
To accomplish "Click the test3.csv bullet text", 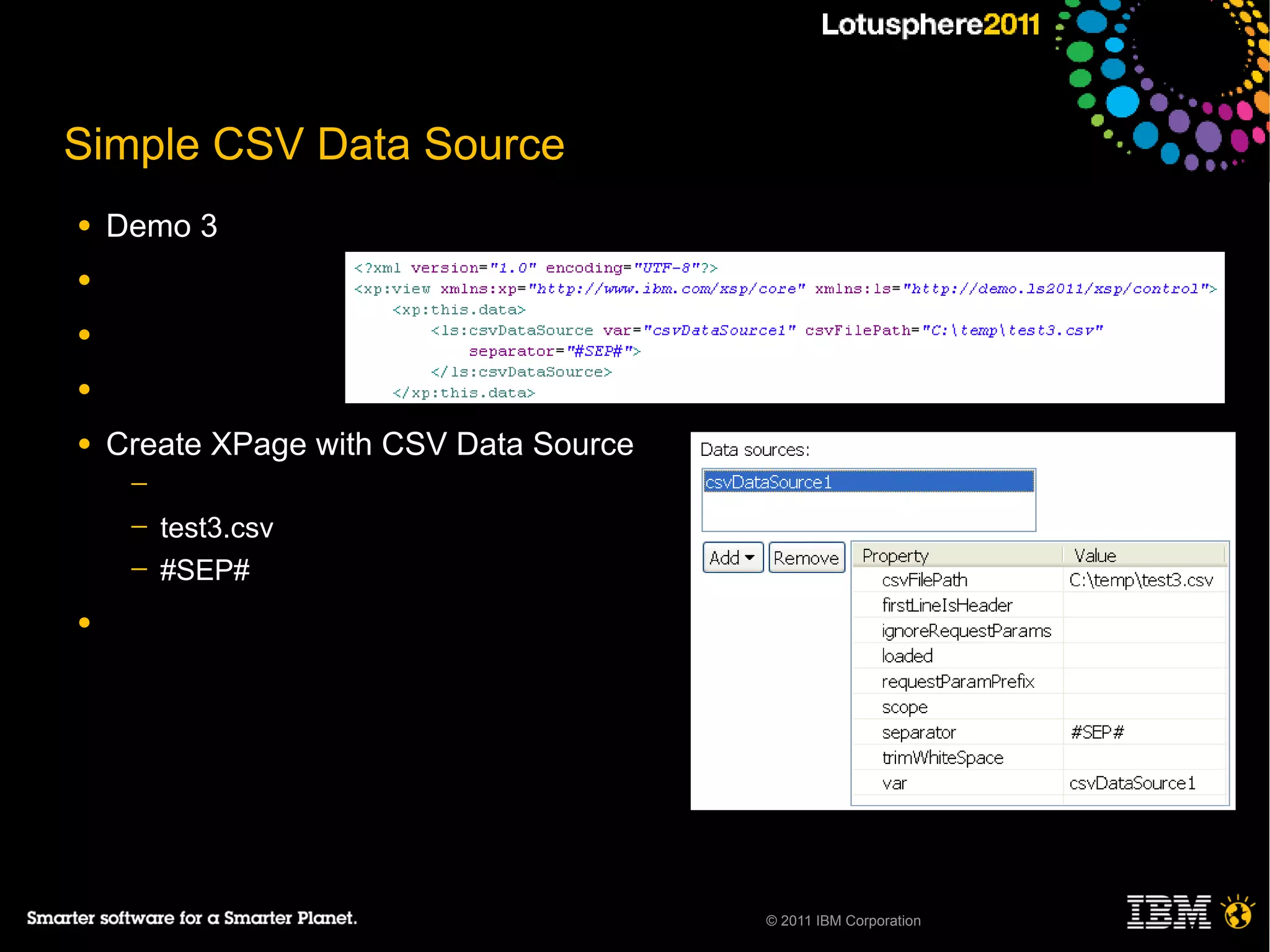I will (x=216, y=528).
